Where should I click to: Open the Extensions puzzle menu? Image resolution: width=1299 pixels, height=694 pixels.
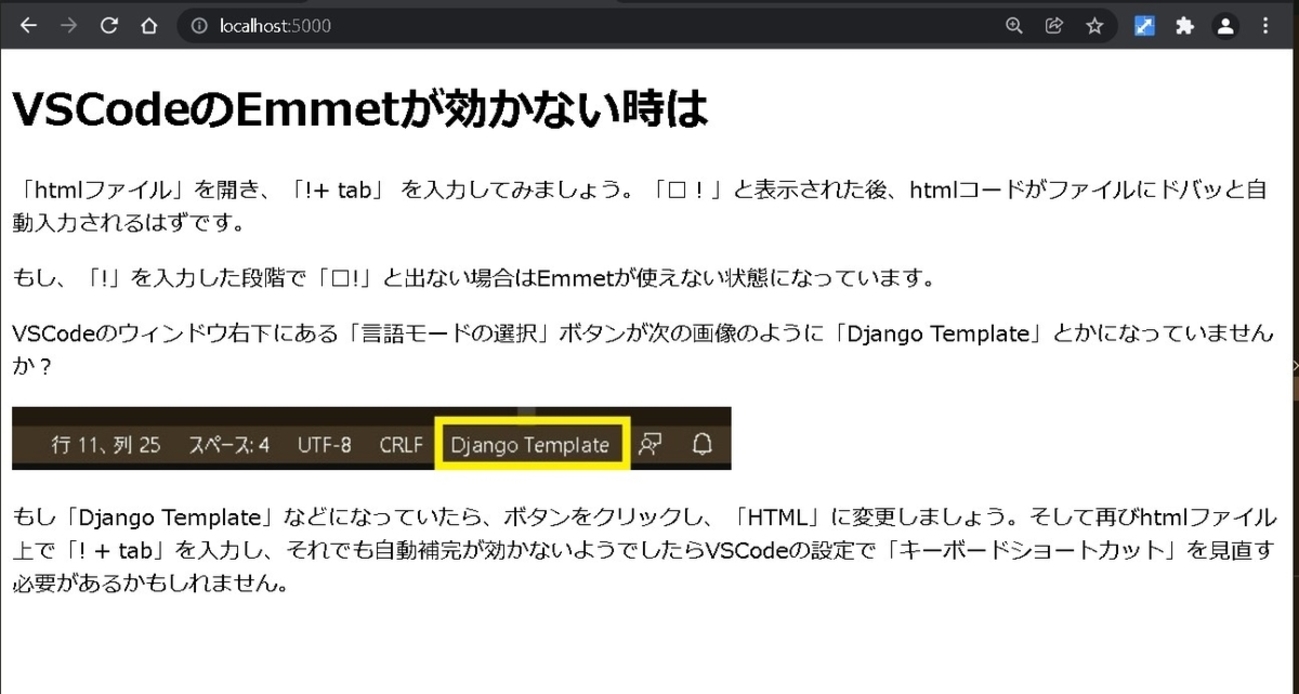(1185, 27)
